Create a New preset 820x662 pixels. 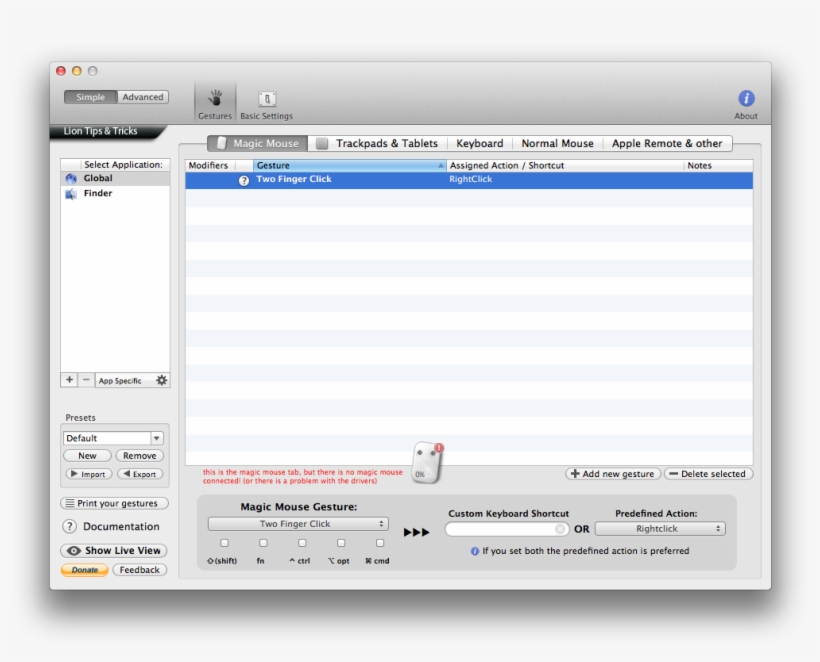click(x=87, y=456)
